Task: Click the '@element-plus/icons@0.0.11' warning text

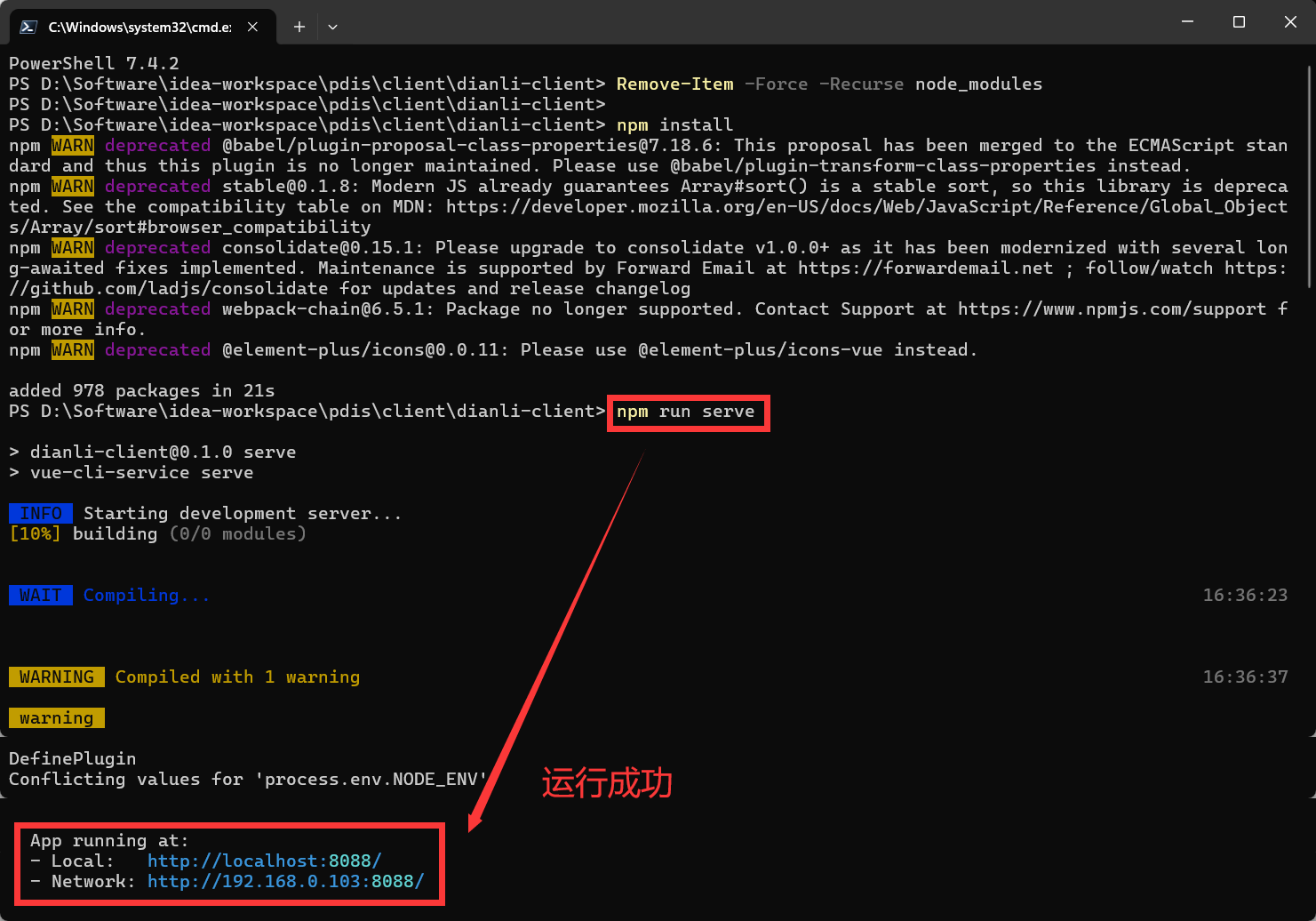Action: coord(361,349)
